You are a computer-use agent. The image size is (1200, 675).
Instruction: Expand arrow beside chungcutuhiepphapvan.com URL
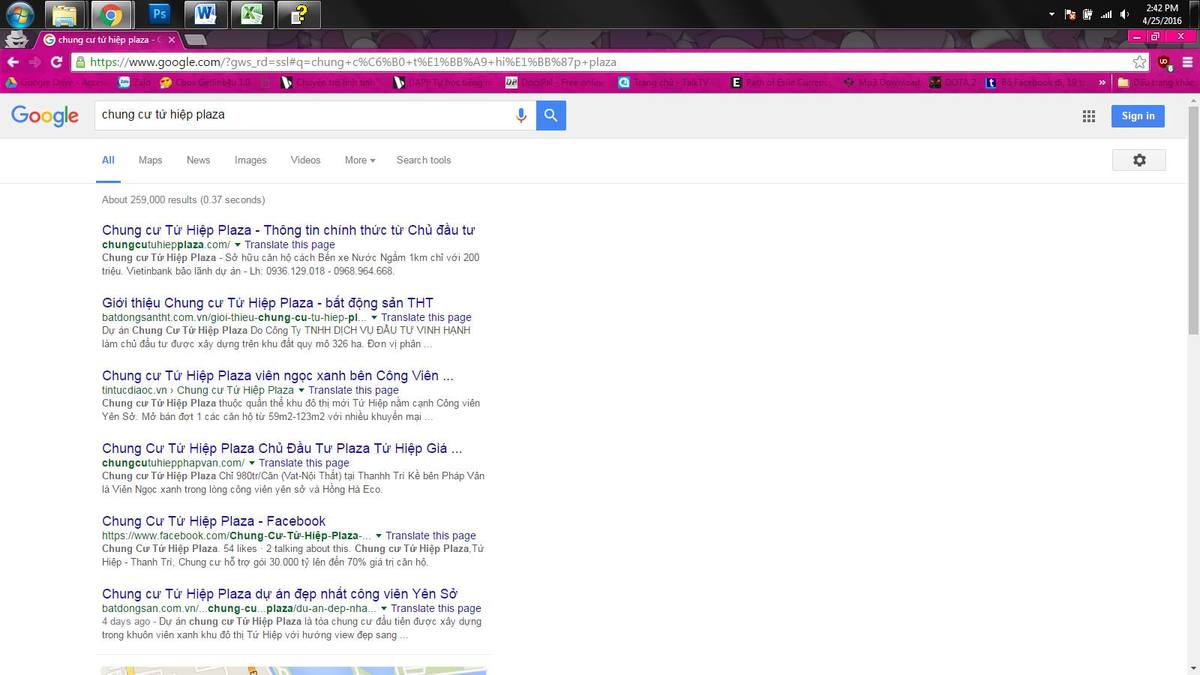pyautogui.click(x=252, y=464)
